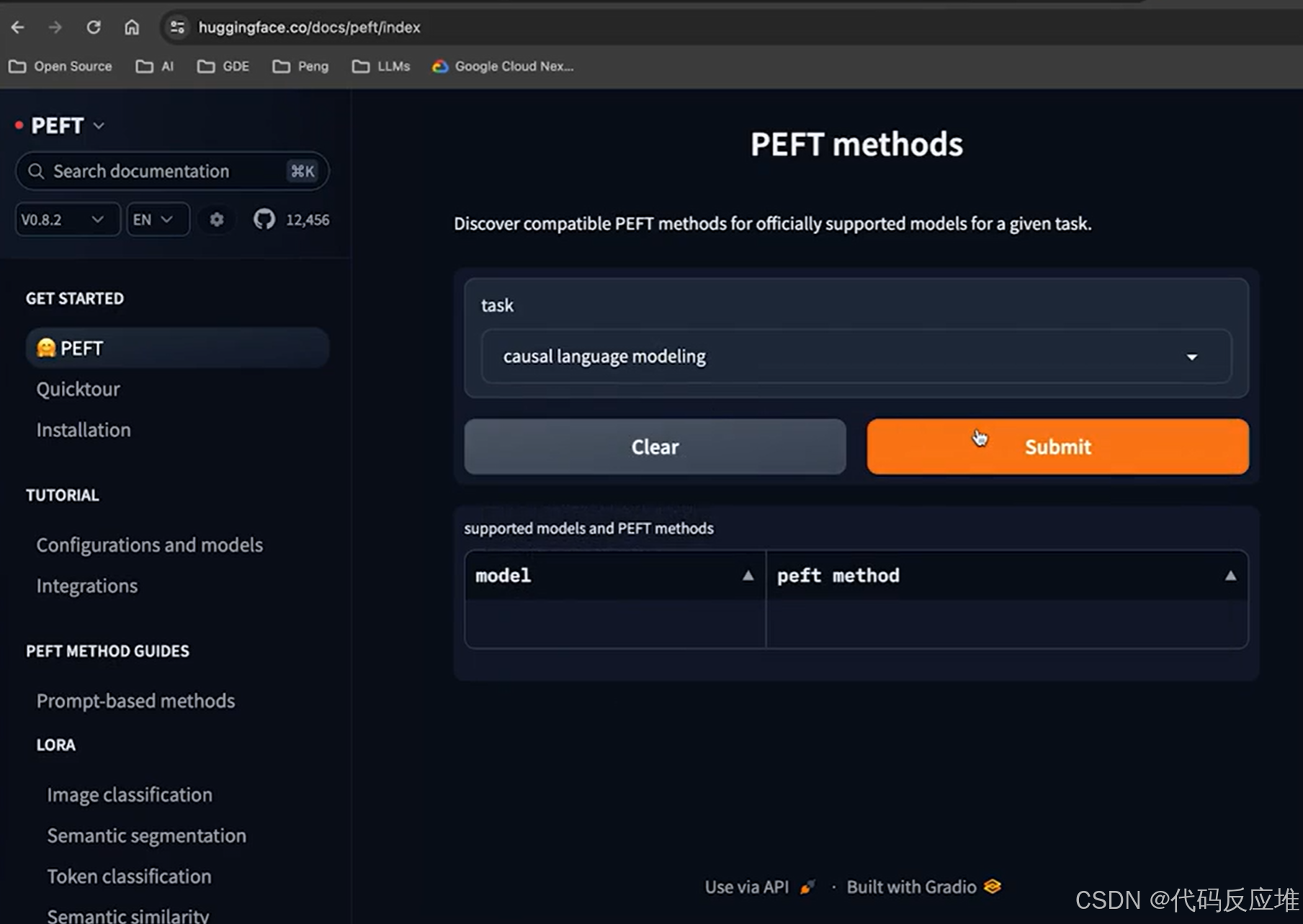Viewport: 1303px width, 924px height.
Task: Open the LLMs bookmark folder
Action: coord(381,66)
